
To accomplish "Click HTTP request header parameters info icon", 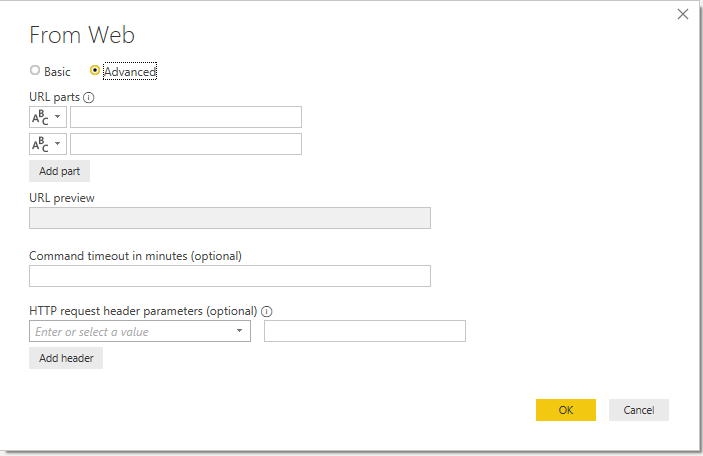I will [x=267, y=311].
